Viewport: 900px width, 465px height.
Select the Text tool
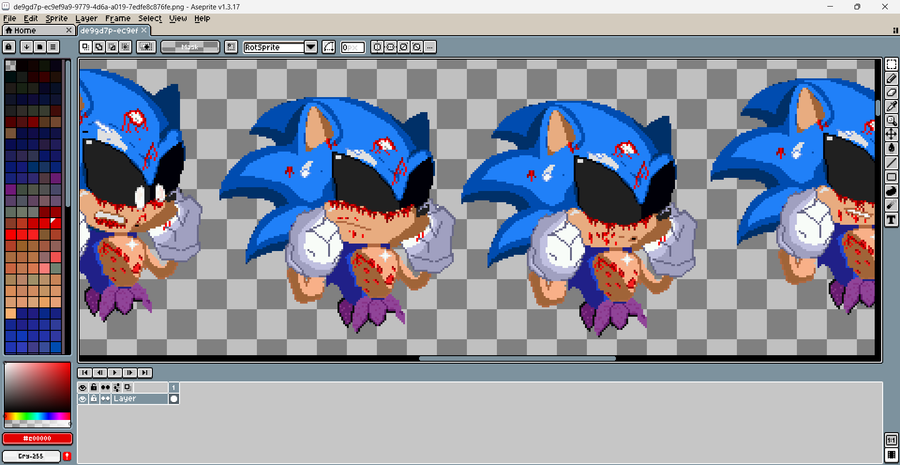point(891,219)
